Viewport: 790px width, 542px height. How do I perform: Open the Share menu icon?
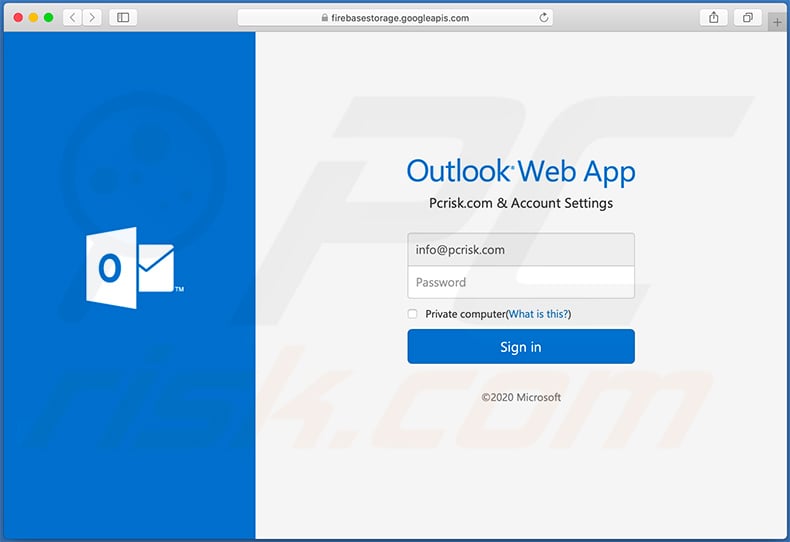pos(714,18)
